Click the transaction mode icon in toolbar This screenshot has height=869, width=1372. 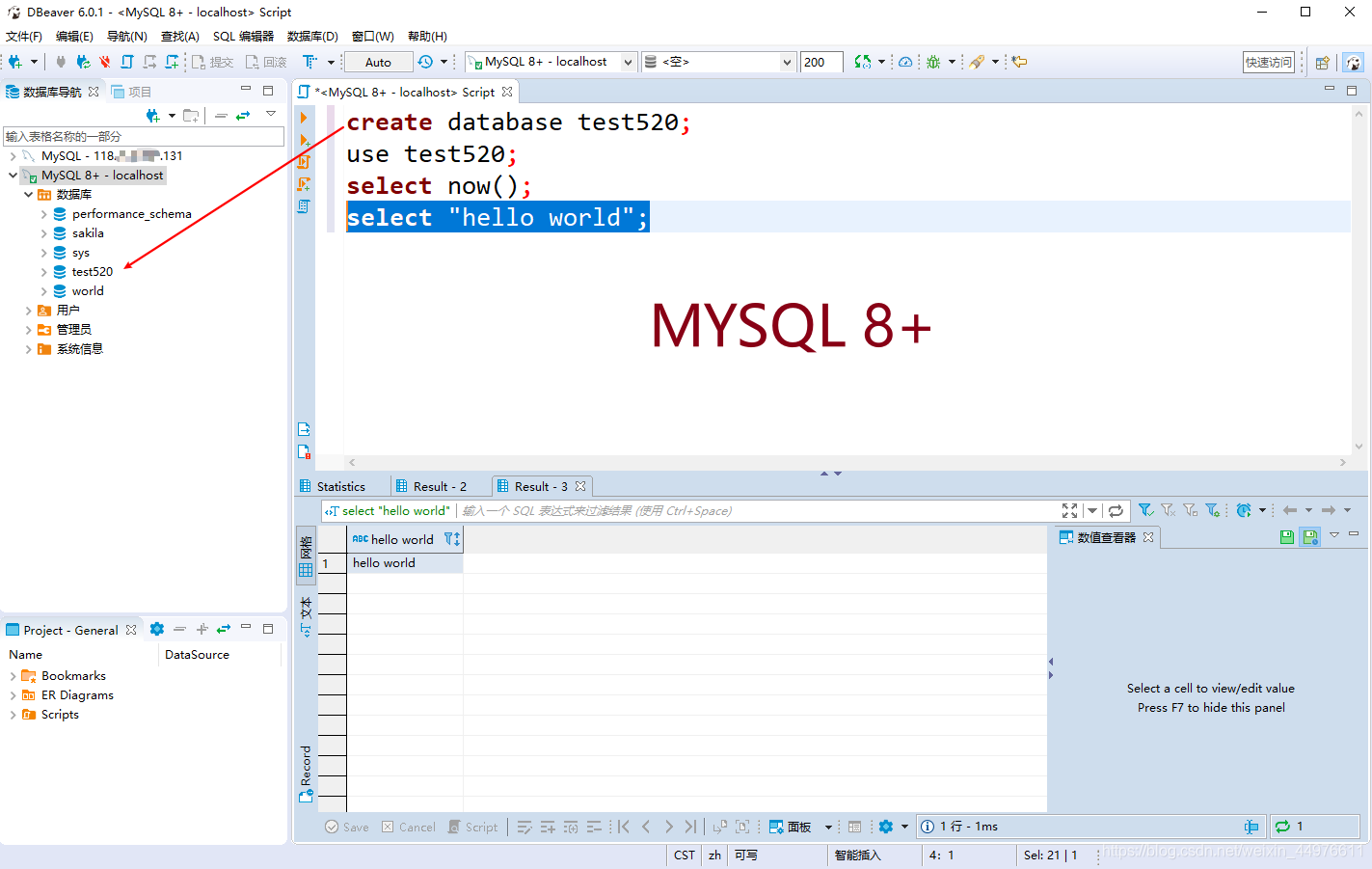coord(309,62)
